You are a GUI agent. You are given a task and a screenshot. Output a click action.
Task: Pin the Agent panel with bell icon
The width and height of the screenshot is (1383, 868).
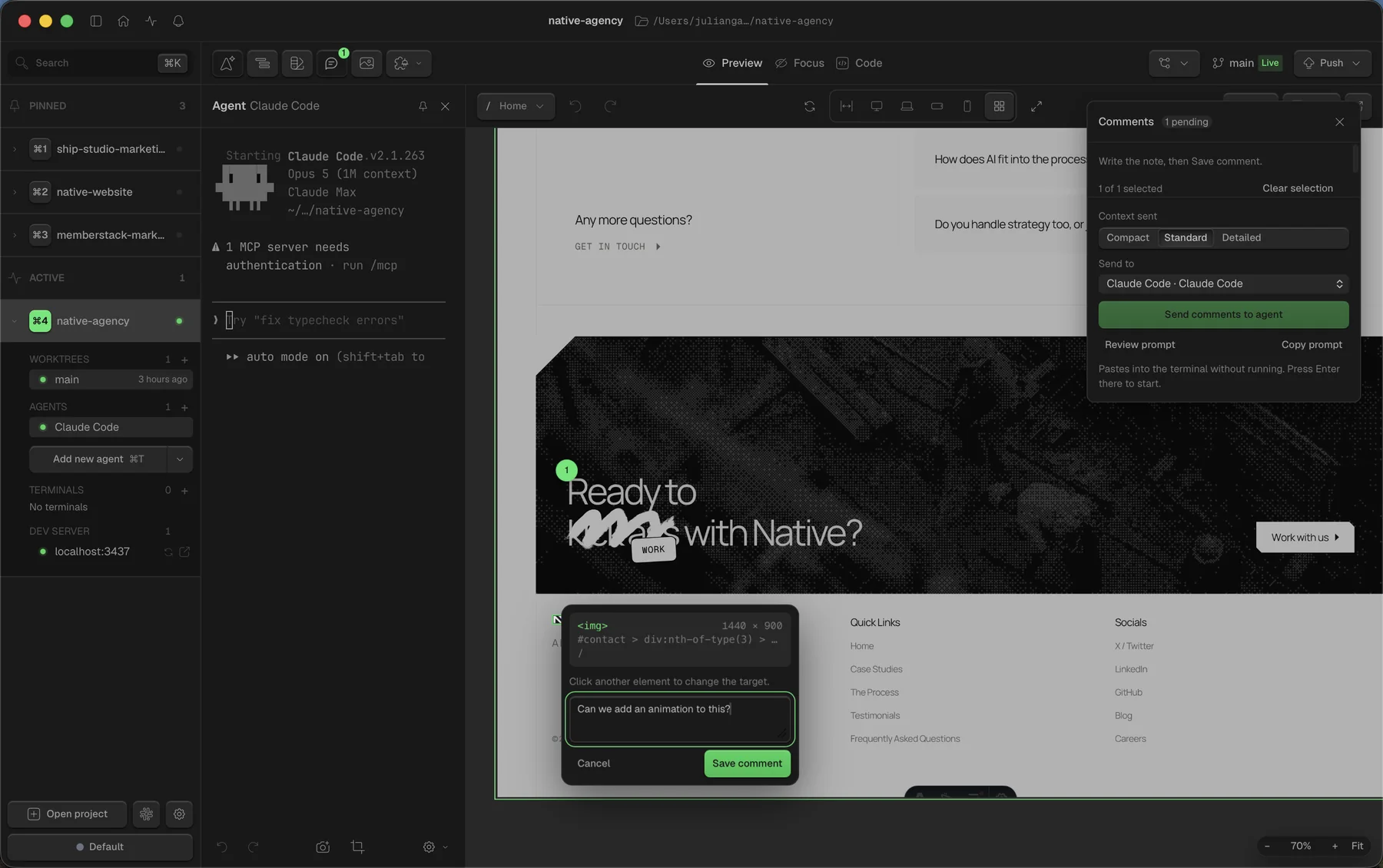[x=423, y=106]
